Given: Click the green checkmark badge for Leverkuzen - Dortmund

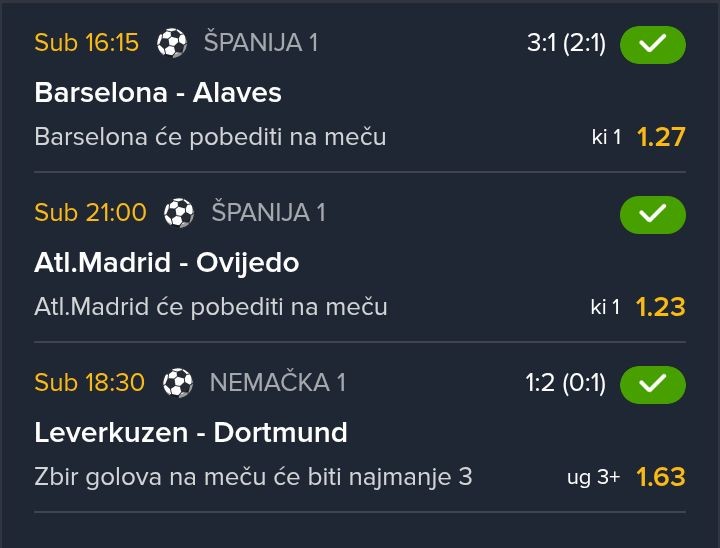Looking at the screenshot, I should (x=652, y=383).
